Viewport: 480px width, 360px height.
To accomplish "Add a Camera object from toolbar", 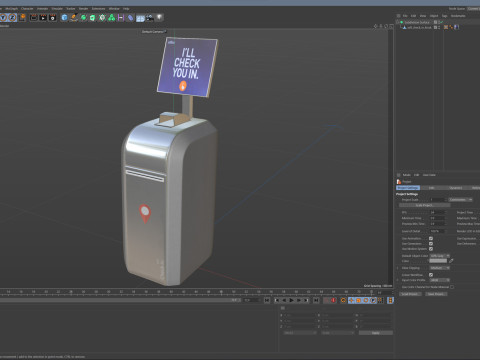I will coord(150,17).
